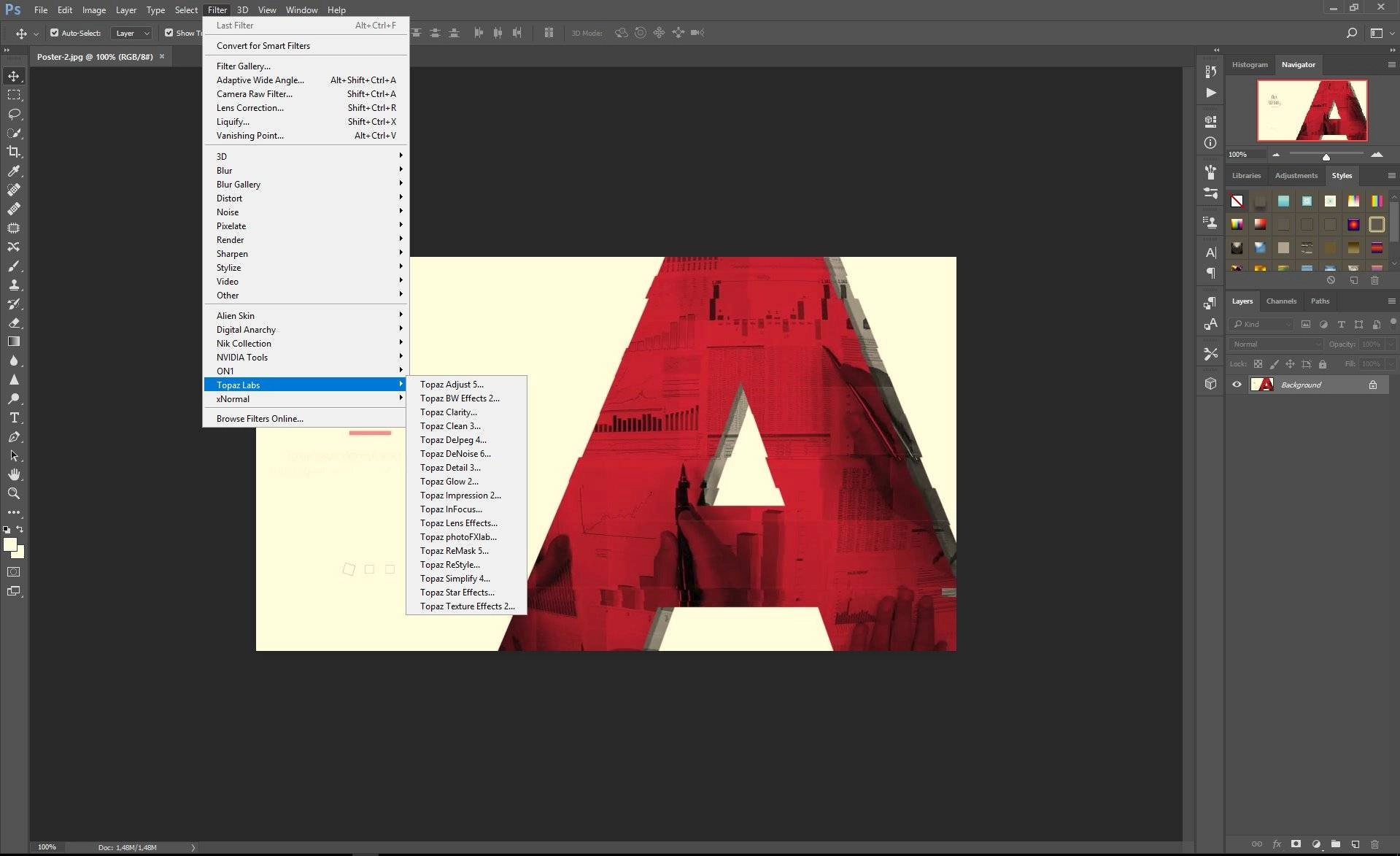The image size is (1400, 856).
Task: Open the Auto-Select Layer dropdown
Action: 131,33
